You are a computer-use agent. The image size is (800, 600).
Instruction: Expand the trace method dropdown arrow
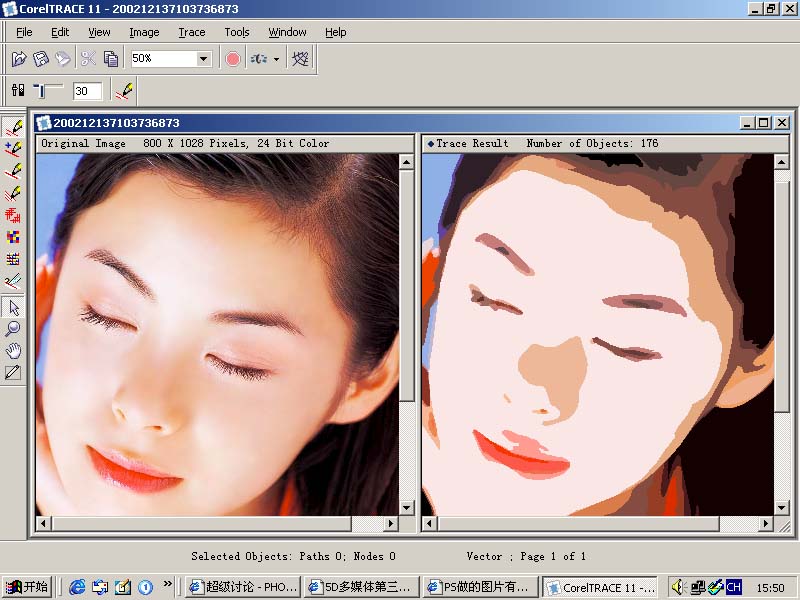[276, 59]
